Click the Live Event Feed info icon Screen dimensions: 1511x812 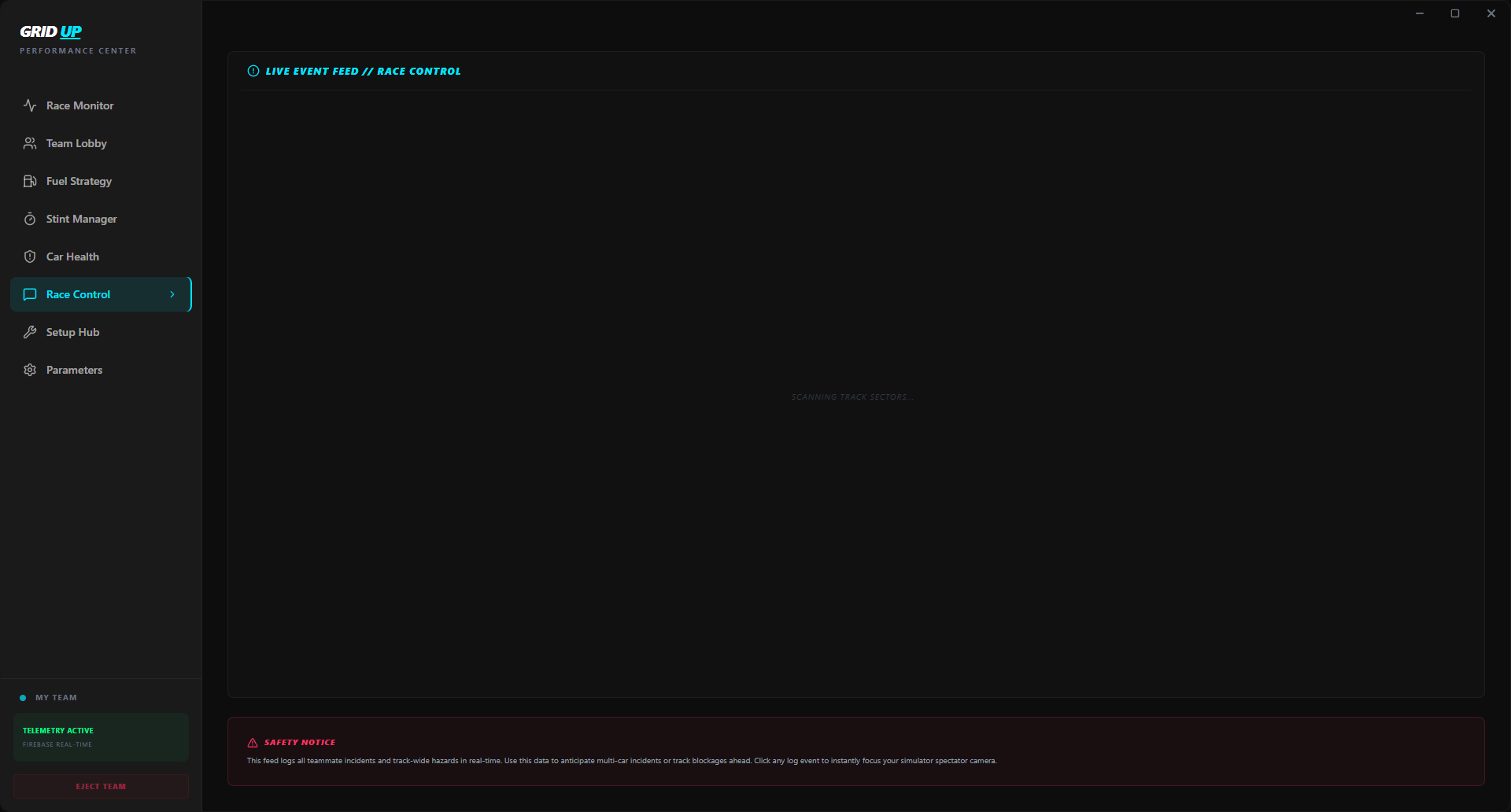coord(253,71)
